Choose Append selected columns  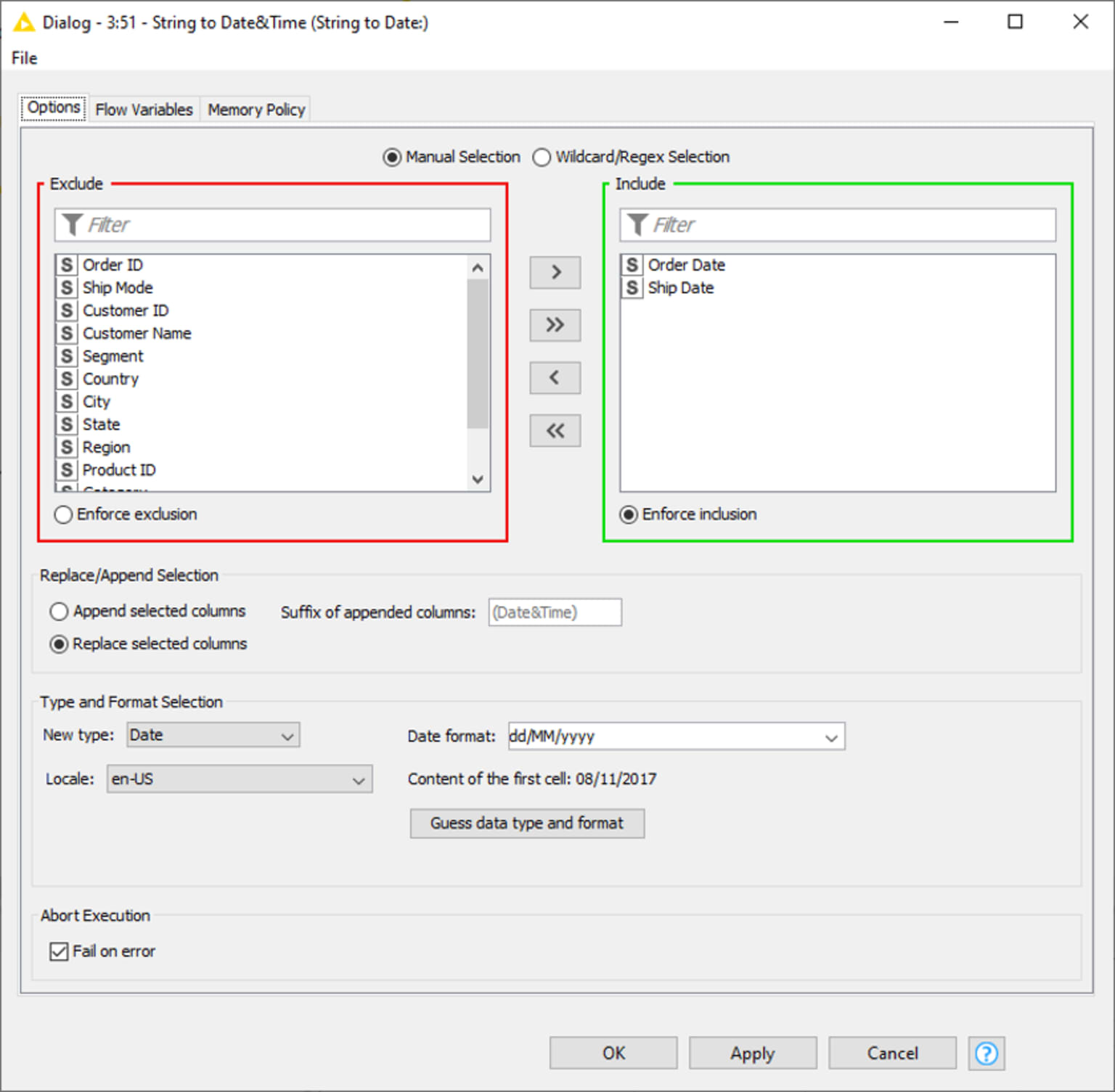[59, 611]
